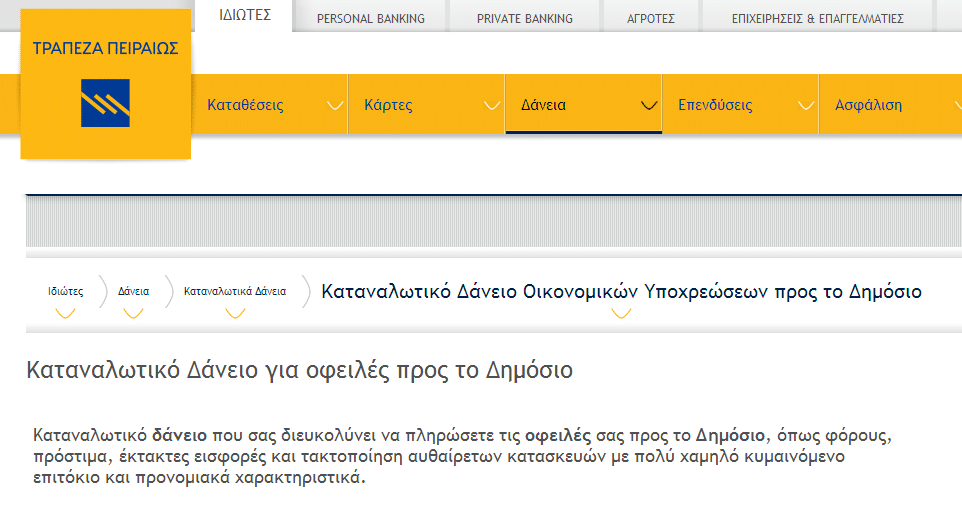Open the PRIVATE BANKING tab
962x513 pixels.
pos(525,19)
